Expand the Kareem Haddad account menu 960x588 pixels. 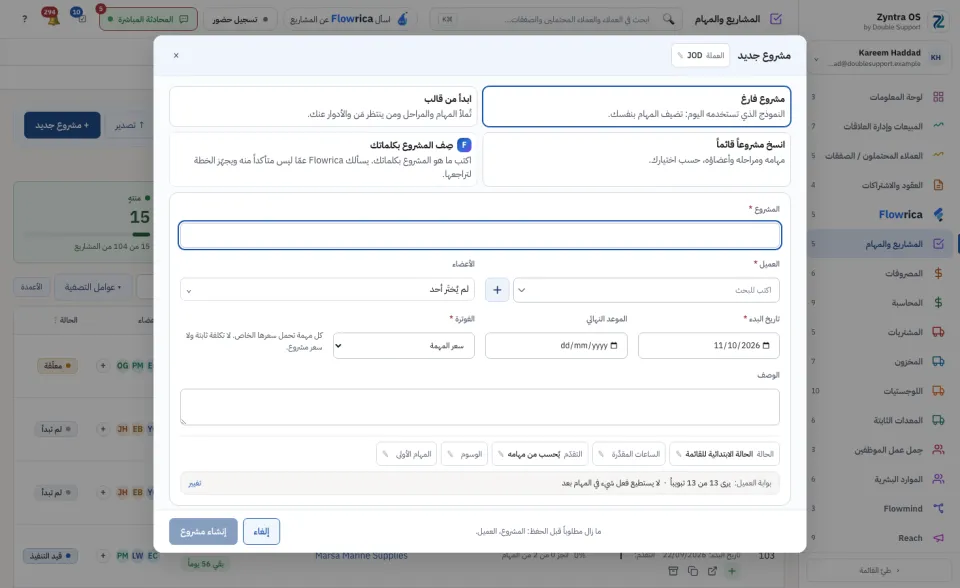878,58
